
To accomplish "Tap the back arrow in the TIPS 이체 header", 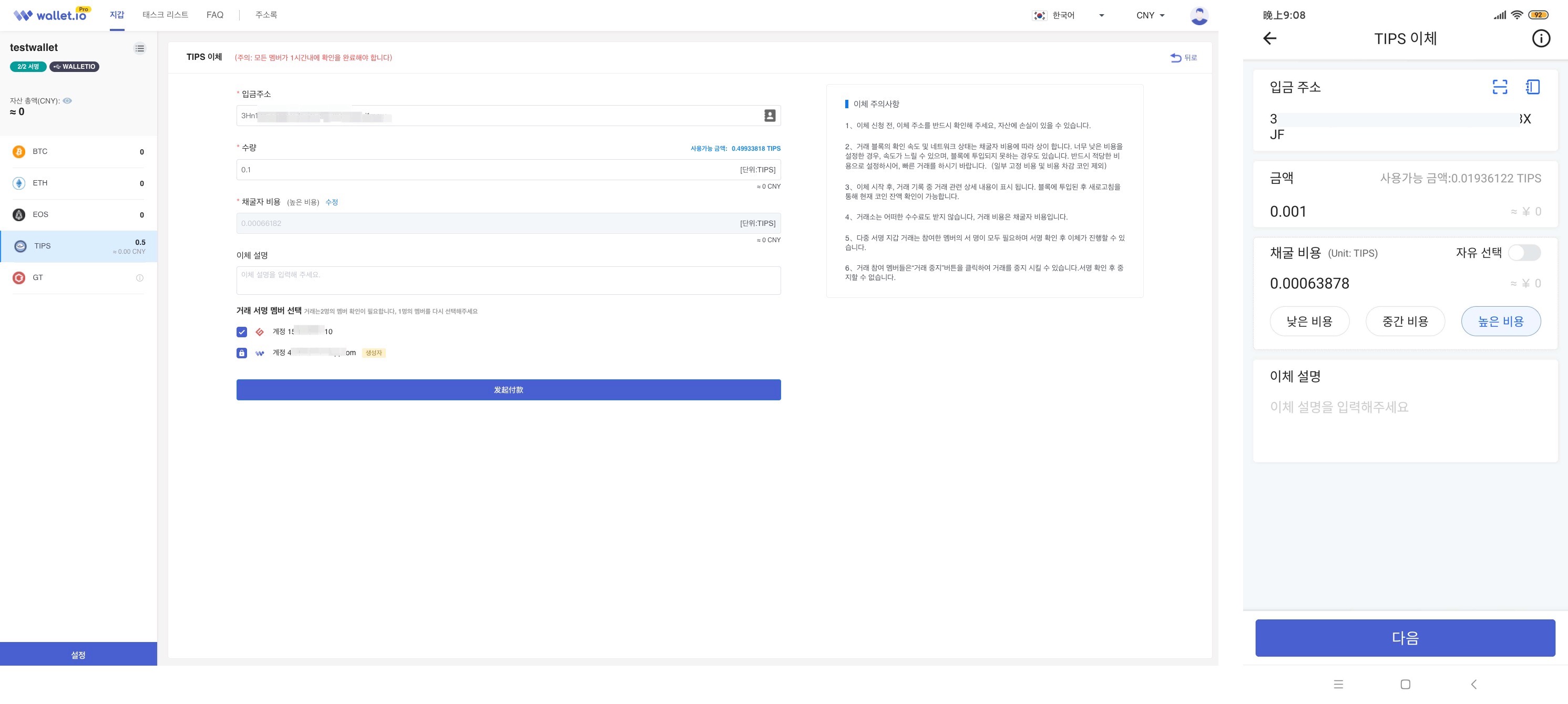I will click(1270, 39).
